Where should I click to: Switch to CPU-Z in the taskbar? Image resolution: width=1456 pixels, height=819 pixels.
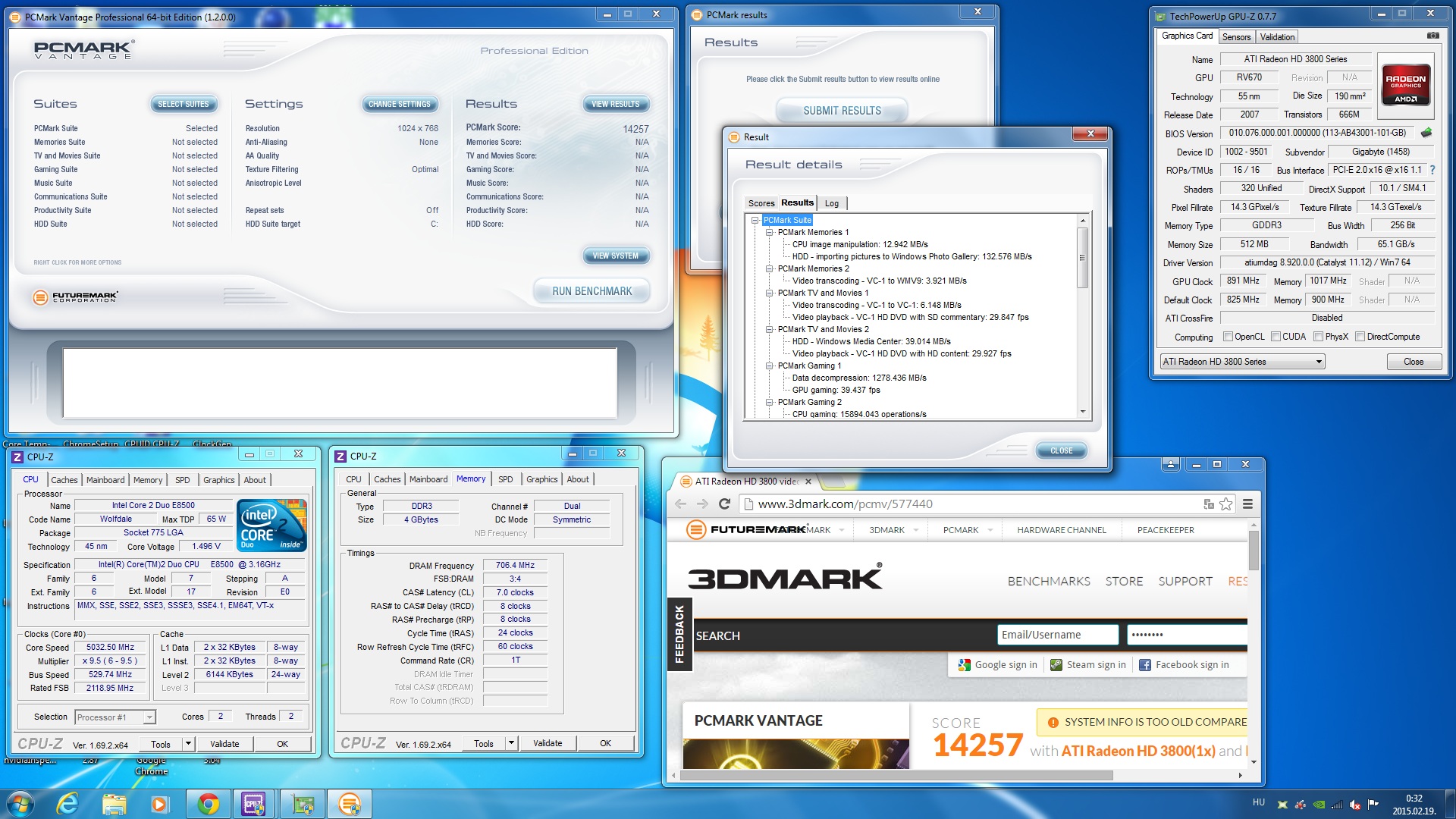[x=253, y=804]
